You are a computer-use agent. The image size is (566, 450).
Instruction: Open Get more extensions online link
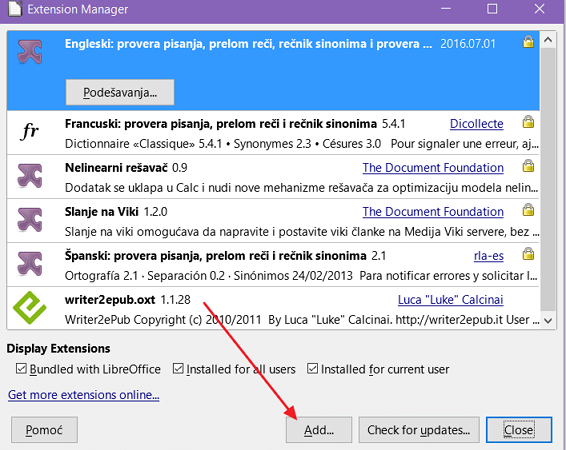[84, 395]
